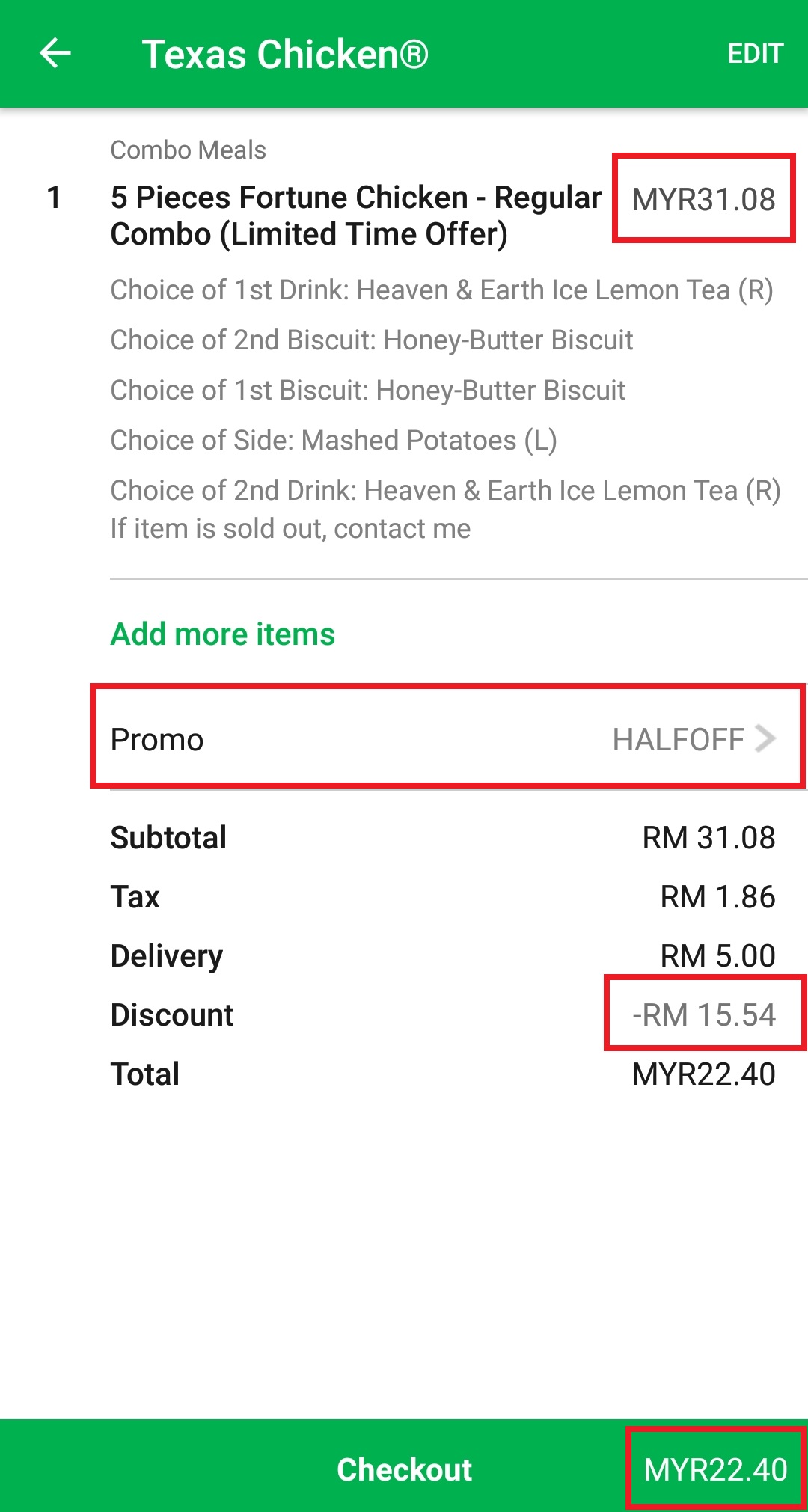The height and width of the screenshot is (1512, 808).
Task: Select the HALFOFF promo code
Action: (678, 740)
